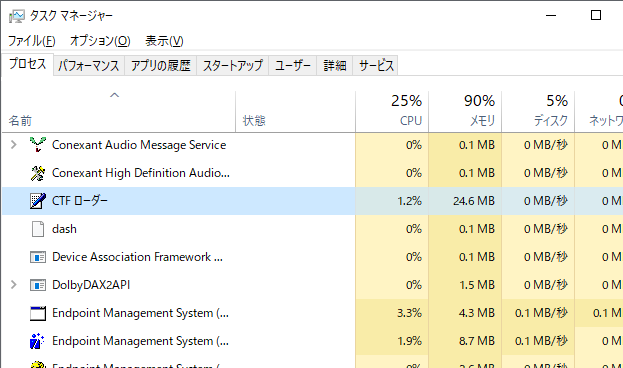Open the 表示(V) menu
This screenshot has height=368, width=623.
(x=164, y=41)
